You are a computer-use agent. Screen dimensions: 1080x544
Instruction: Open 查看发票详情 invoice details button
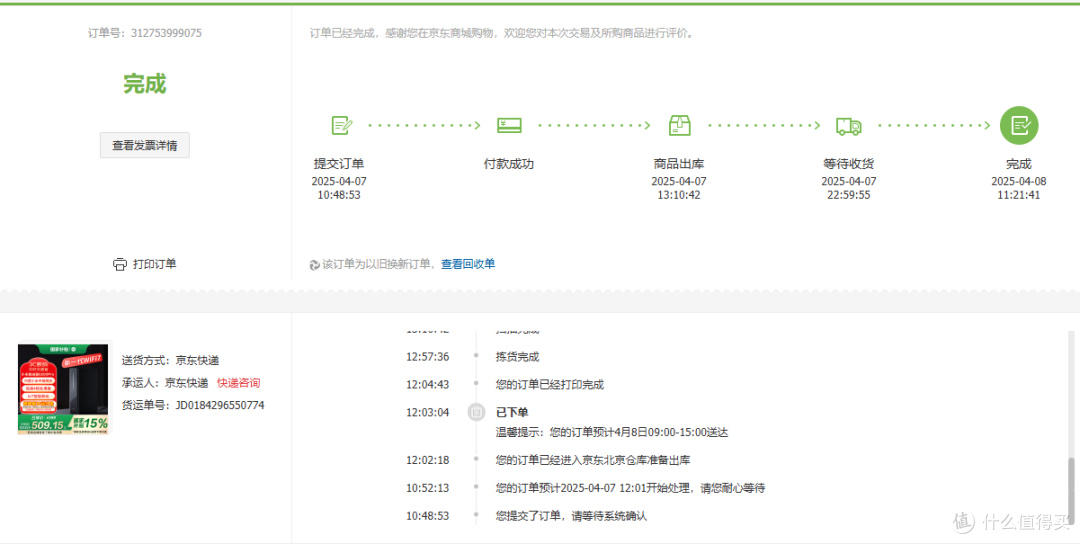tap(145, 145)
